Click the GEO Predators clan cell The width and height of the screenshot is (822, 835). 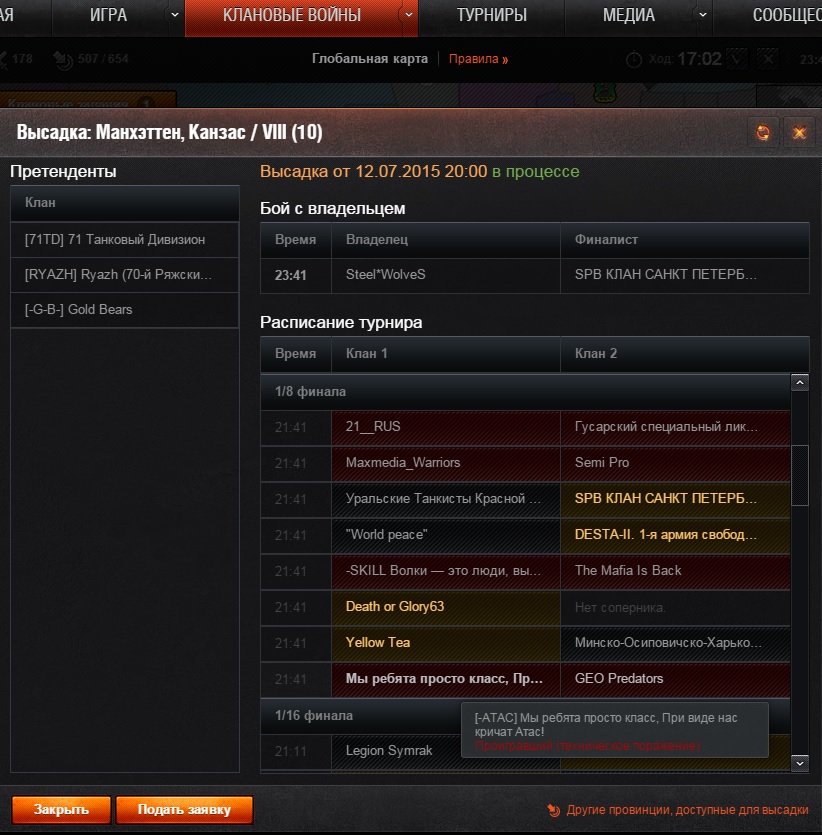[675, 679]
